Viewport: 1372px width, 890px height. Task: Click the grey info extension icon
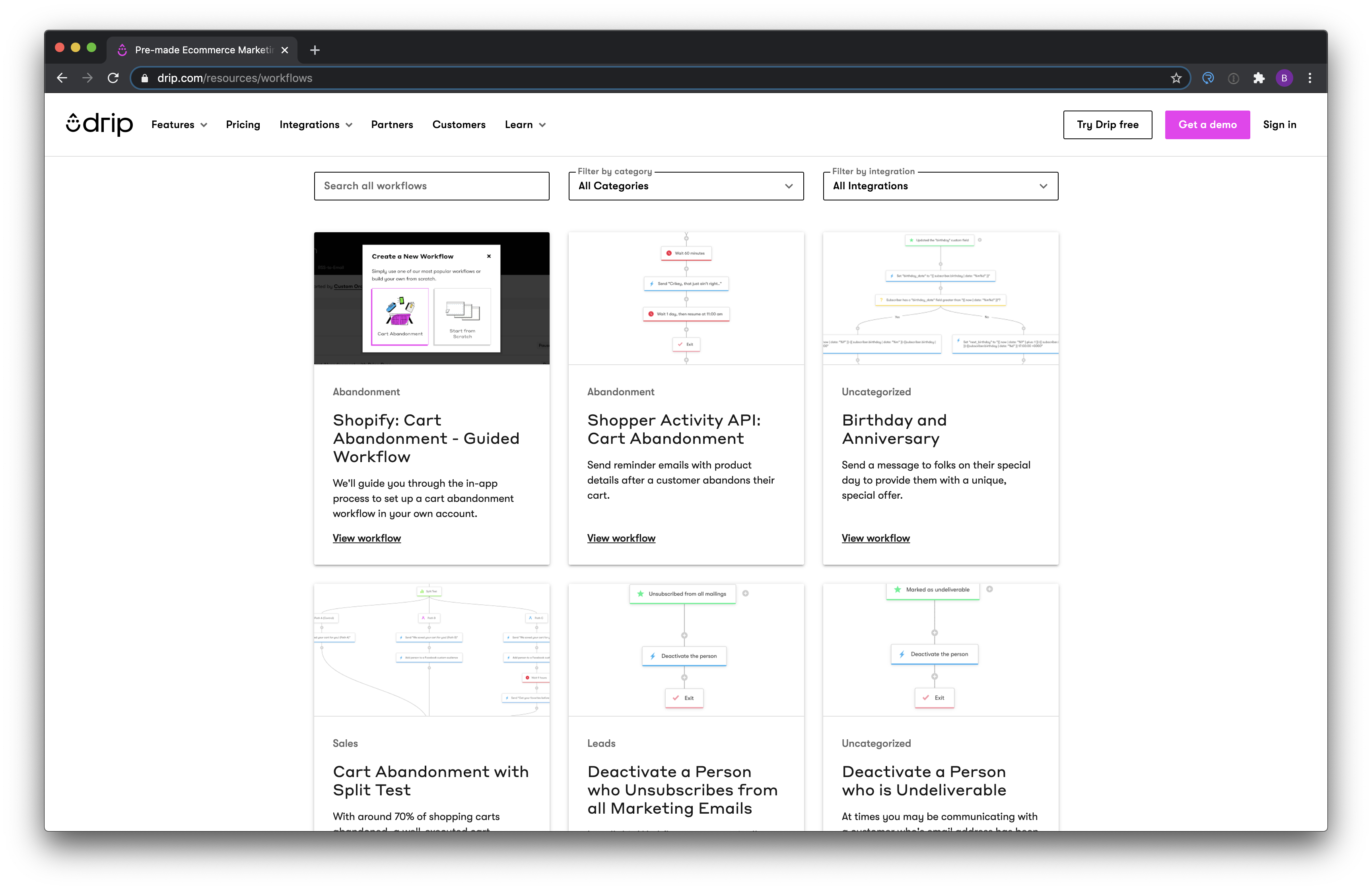[1233, 78]
